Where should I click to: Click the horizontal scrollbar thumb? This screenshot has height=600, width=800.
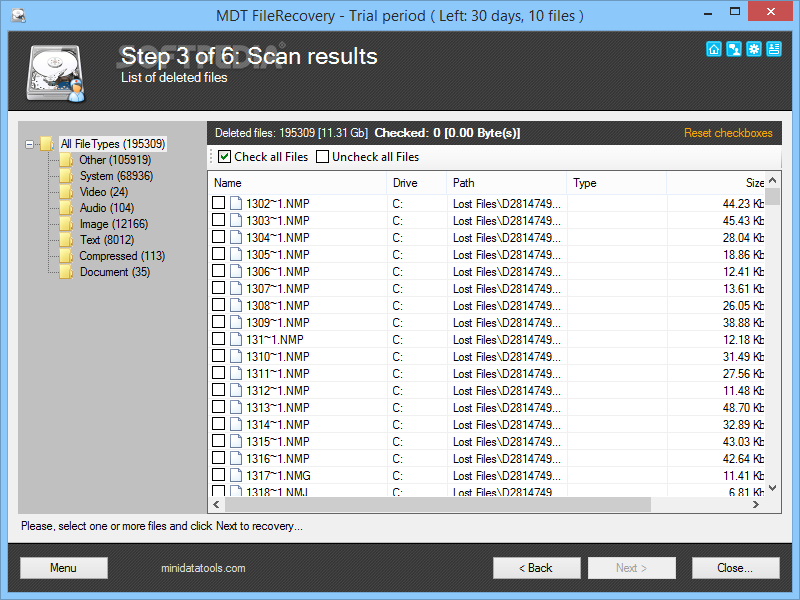[438, 505]
